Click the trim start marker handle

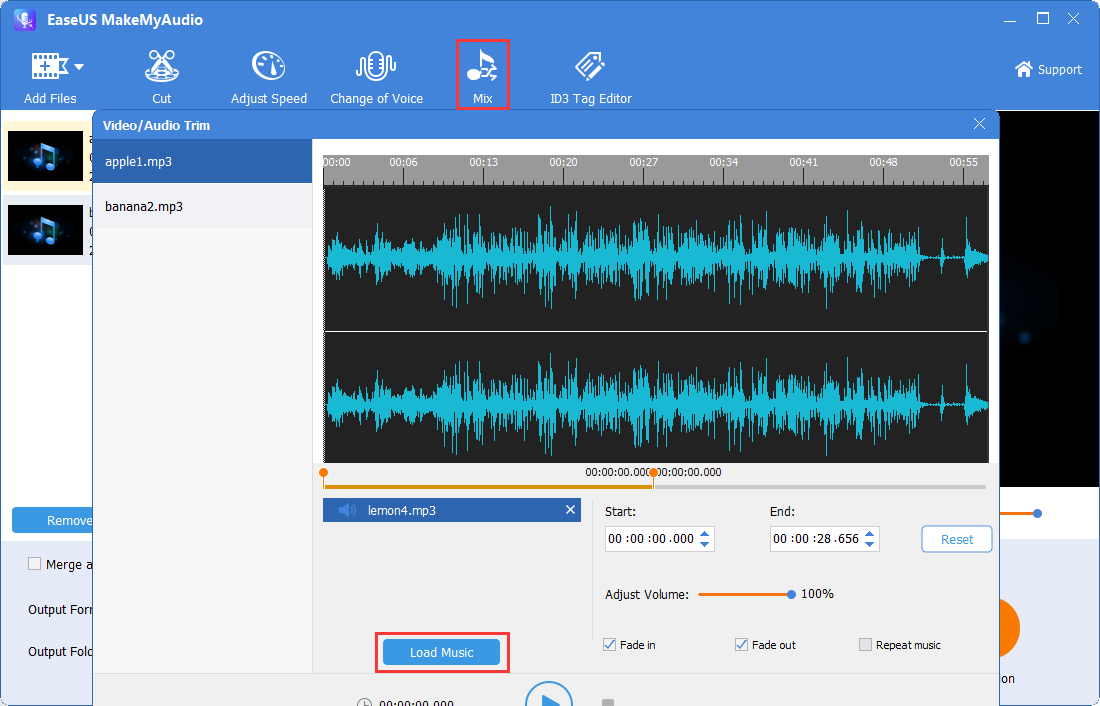[x=323, y=473]
